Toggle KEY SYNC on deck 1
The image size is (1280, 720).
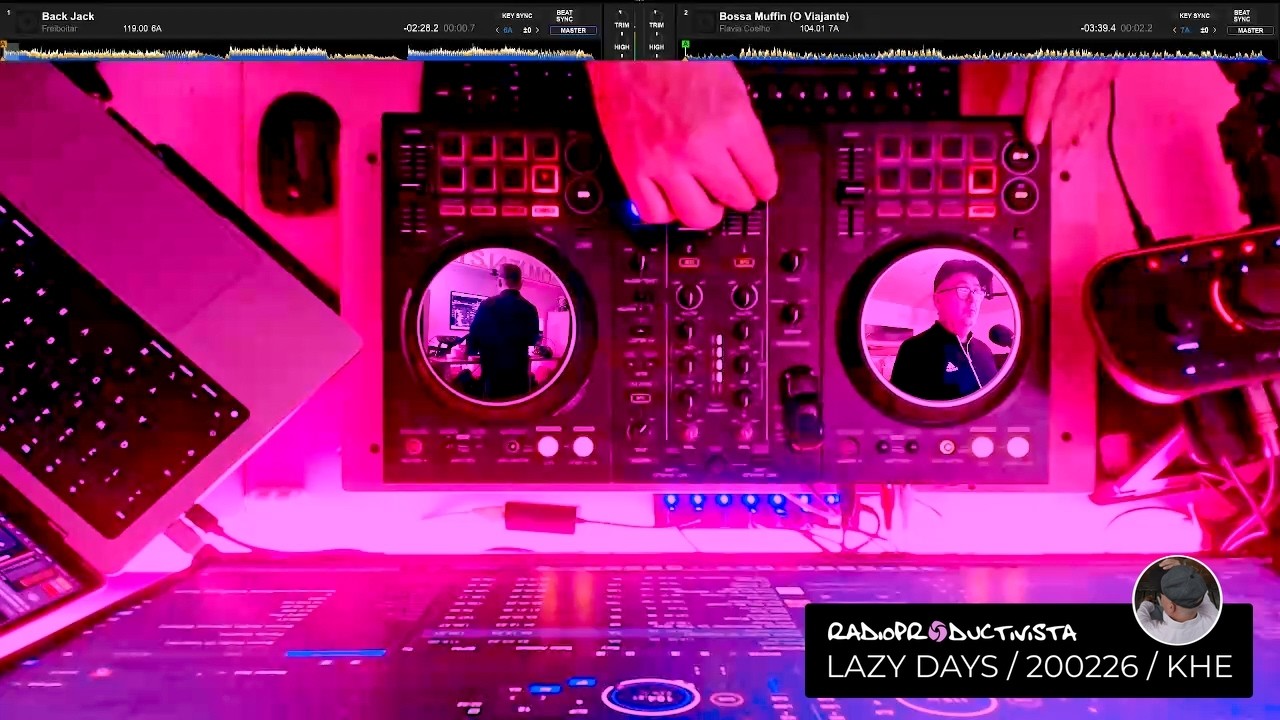click(x=517, y=16)
